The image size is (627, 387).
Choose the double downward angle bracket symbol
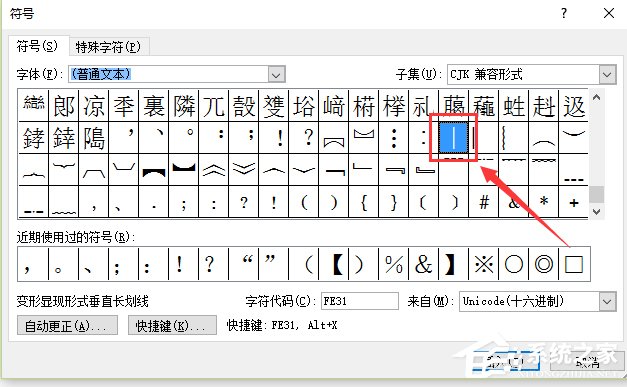[x=244, y=170]
